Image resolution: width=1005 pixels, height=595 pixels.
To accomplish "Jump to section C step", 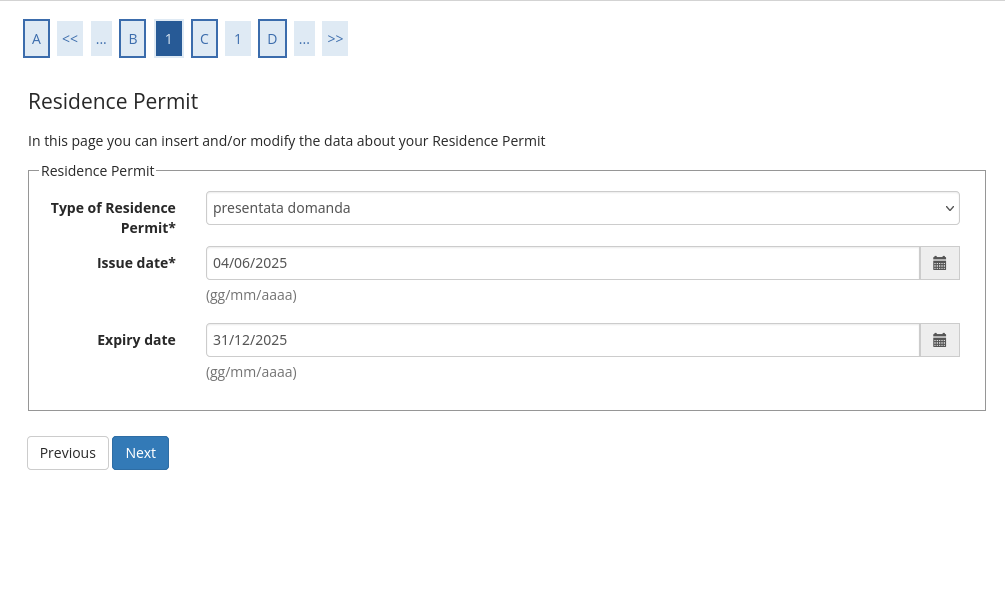I will pos(204,39).
